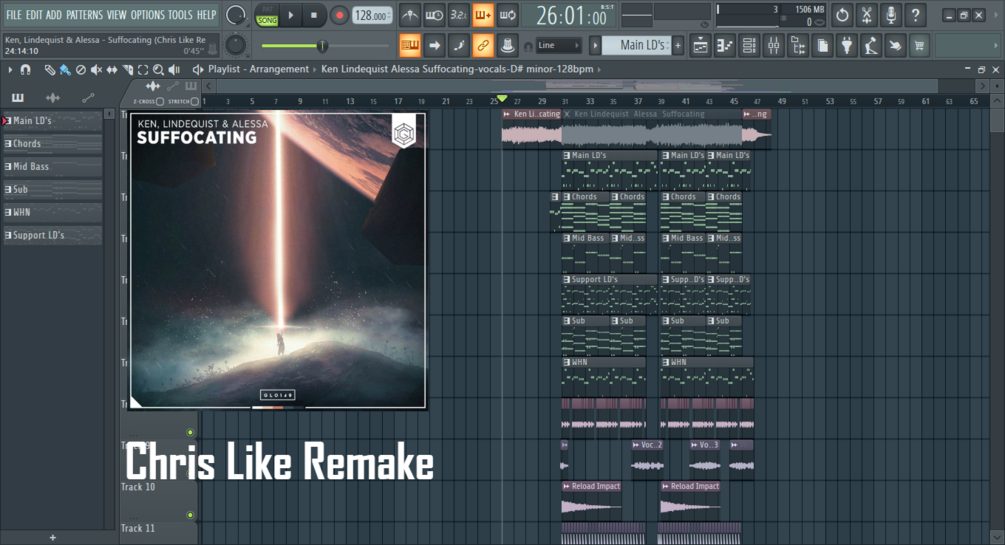Toggle typing keyboard to piano
The image size is (1005, 545).
(x=410, y=45)
